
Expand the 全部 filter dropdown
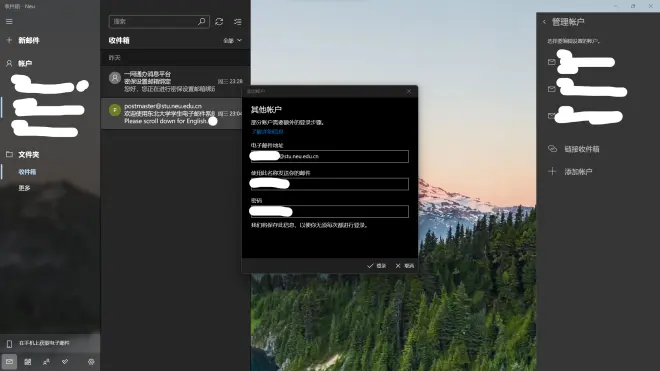pos(232,40)
